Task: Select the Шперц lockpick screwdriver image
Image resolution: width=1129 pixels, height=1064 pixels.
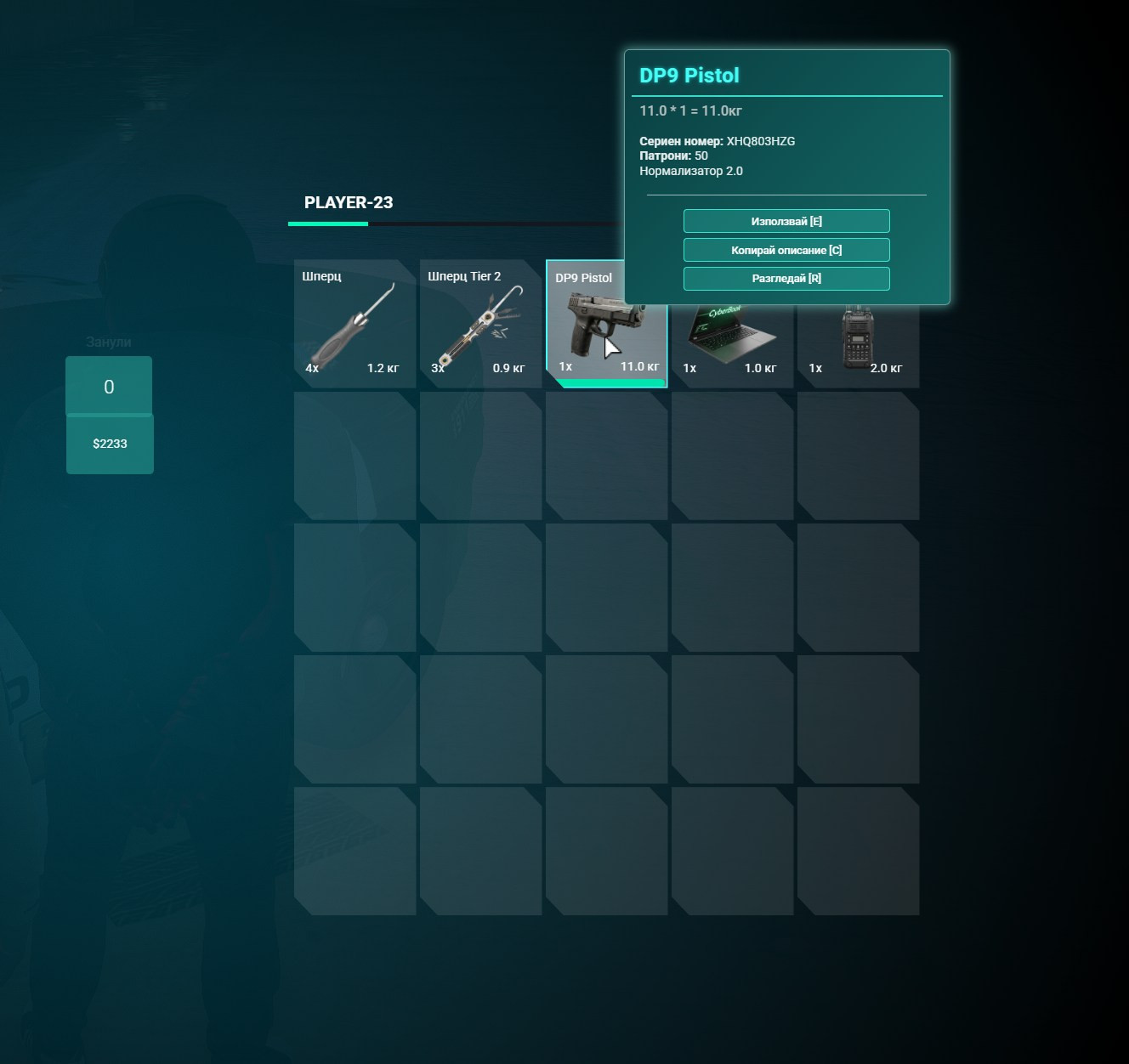Action: tap(355, 324)
